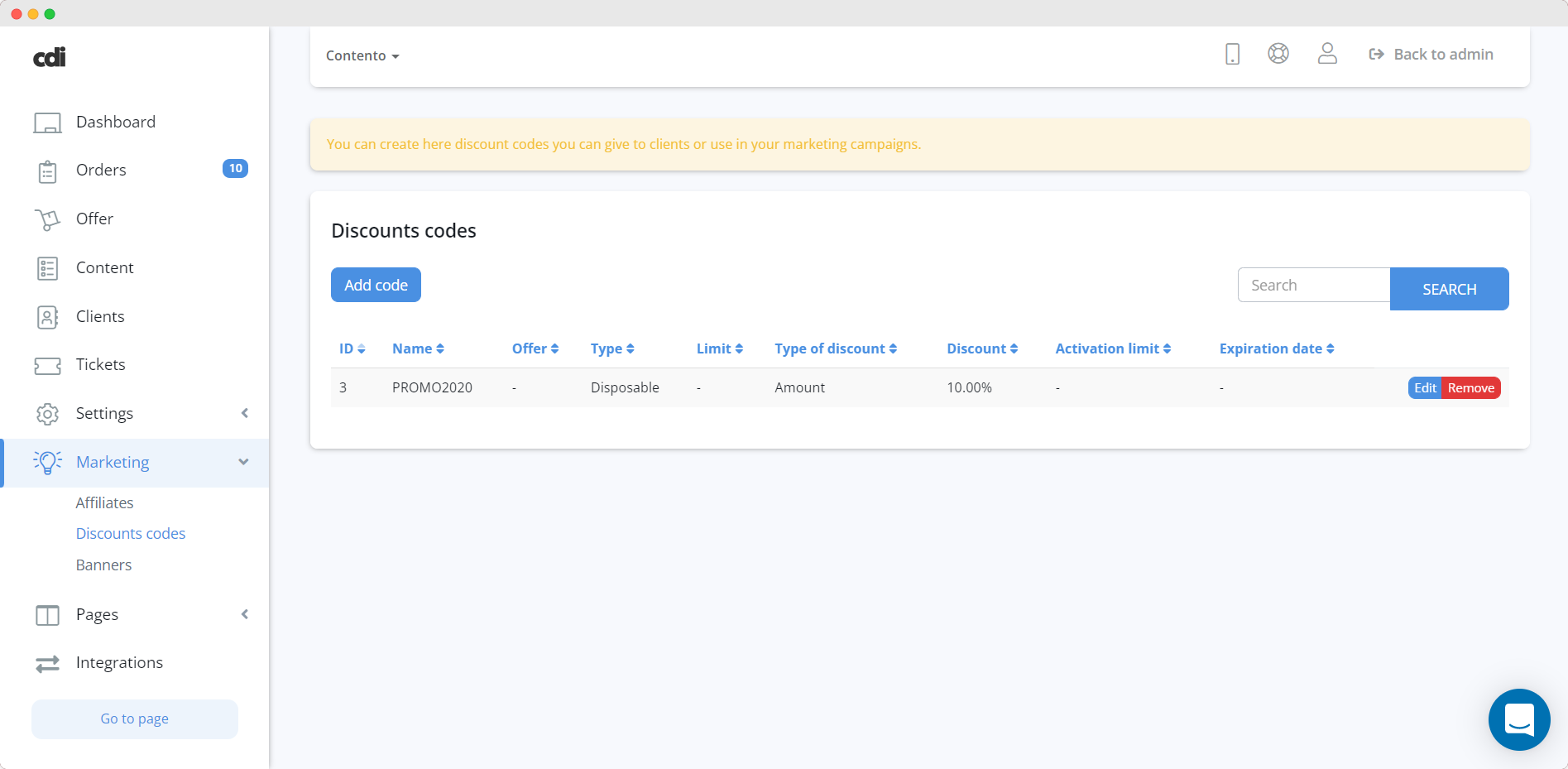Click the Add code button
This screenshot has height=769, width=1568.
click(x=376, y=285)
